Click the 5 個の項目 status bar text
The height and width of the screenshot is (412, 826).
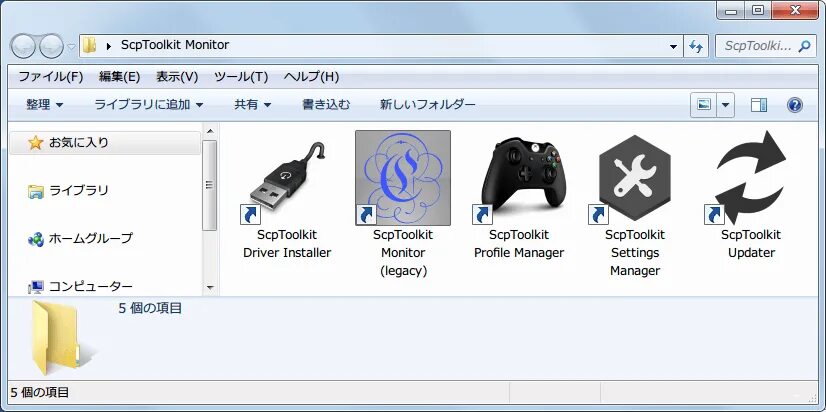pyautogui.click(x=40, y=393)
